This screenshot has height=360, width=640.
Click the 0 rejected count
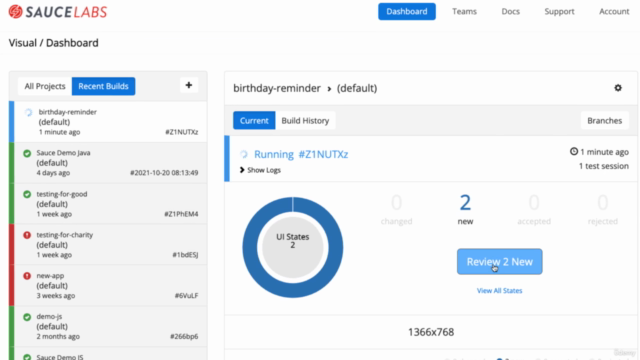coord(602,209)
